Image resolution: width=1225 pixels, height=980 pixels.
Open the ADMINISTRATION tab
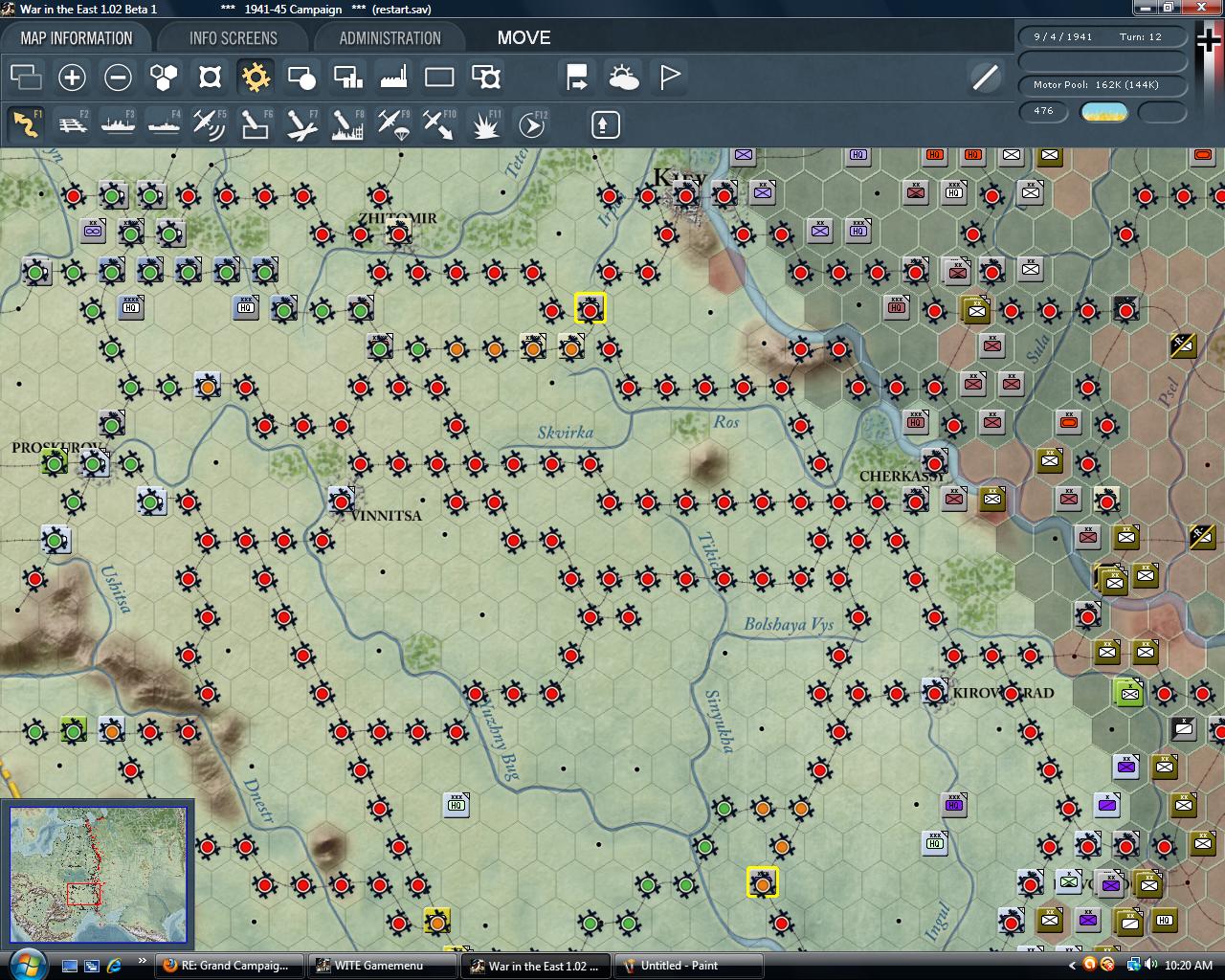(x=390, y=38)
